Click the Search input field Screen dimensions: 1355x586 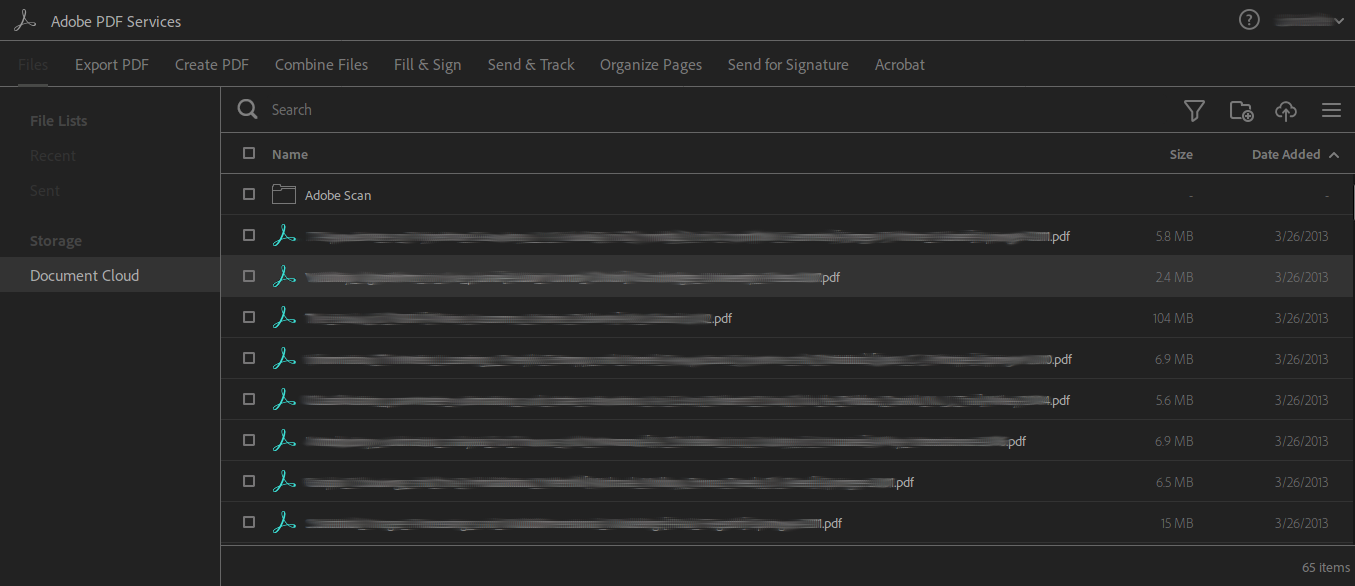tap(400, 109)
